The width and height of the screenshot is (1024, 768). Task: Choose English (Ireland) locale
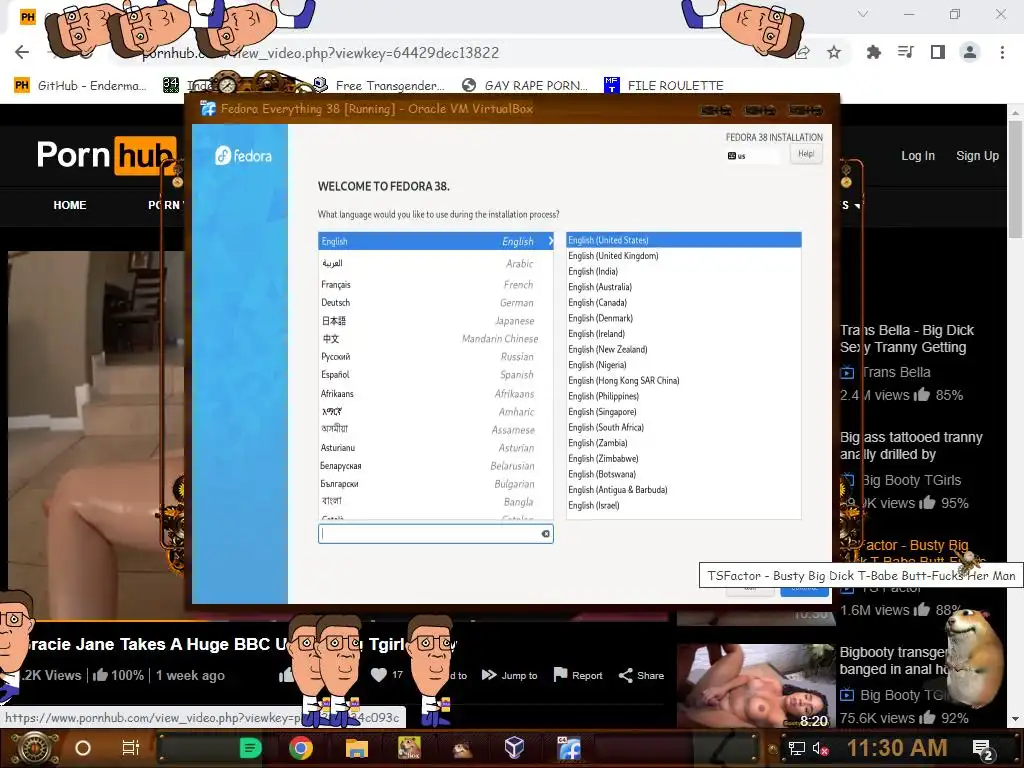(x=684, y=334)
